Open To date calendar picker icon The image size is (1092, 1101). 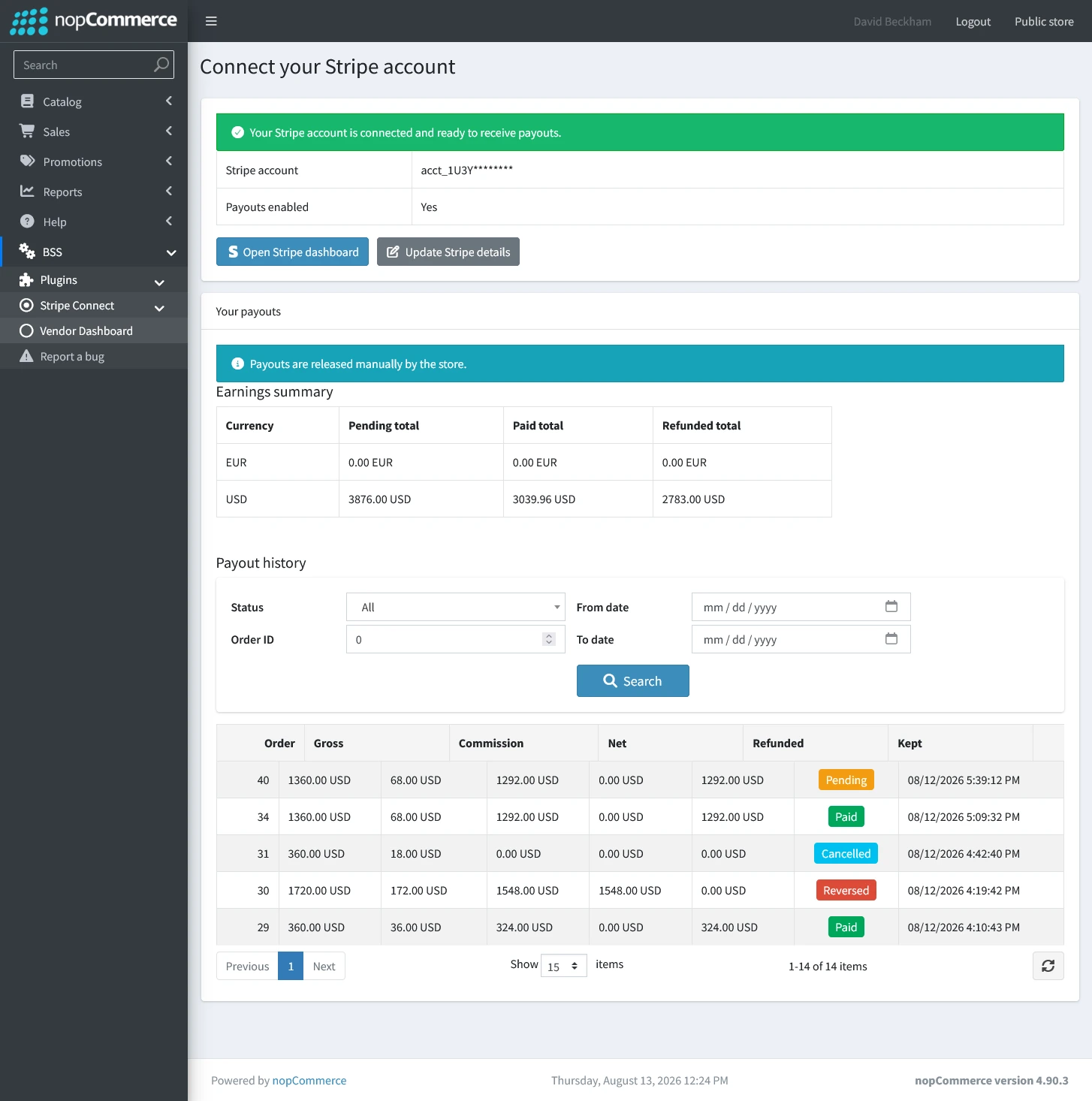point(891,639)
